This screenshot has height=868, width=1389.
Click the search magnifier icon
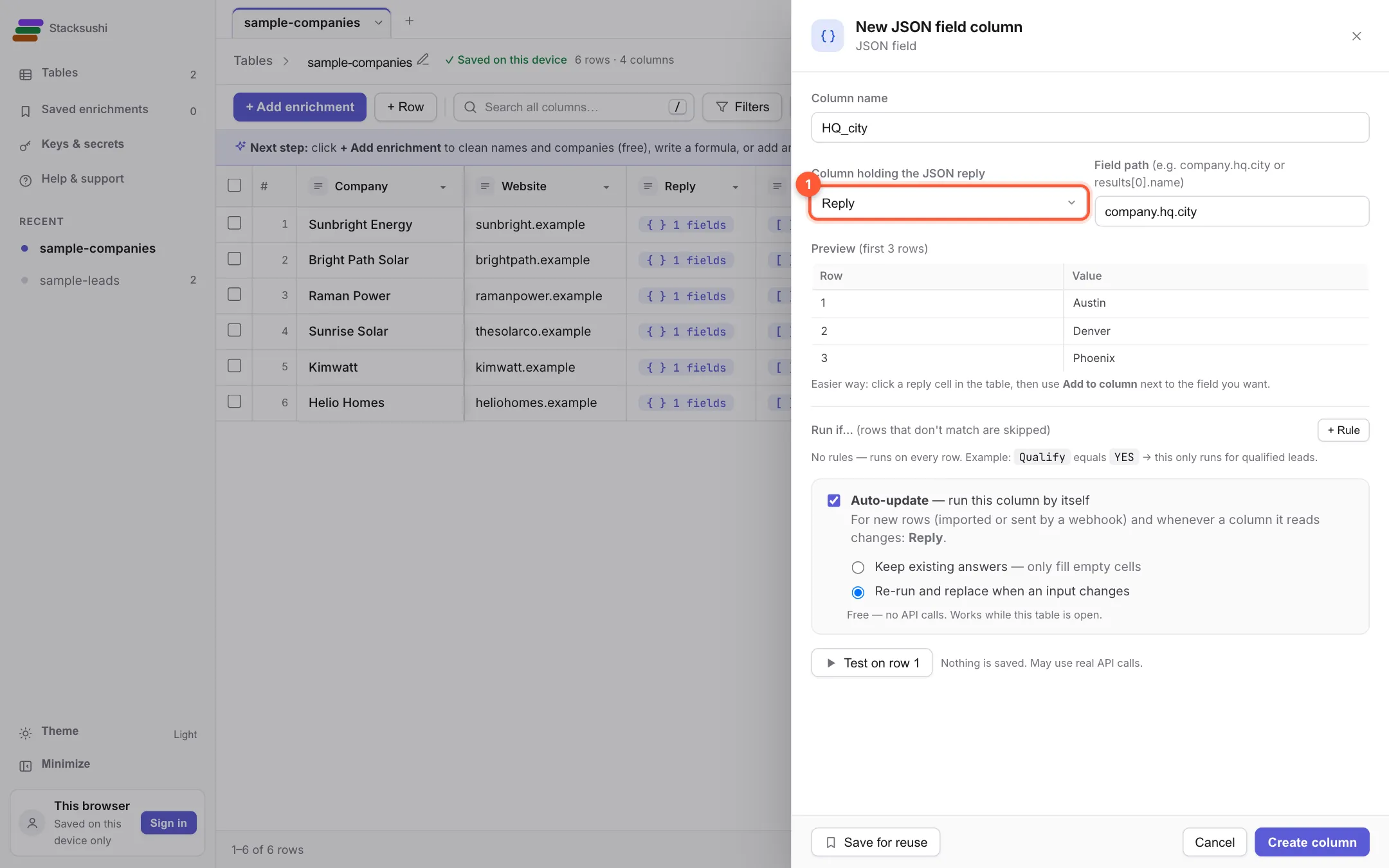click(470, 107)
